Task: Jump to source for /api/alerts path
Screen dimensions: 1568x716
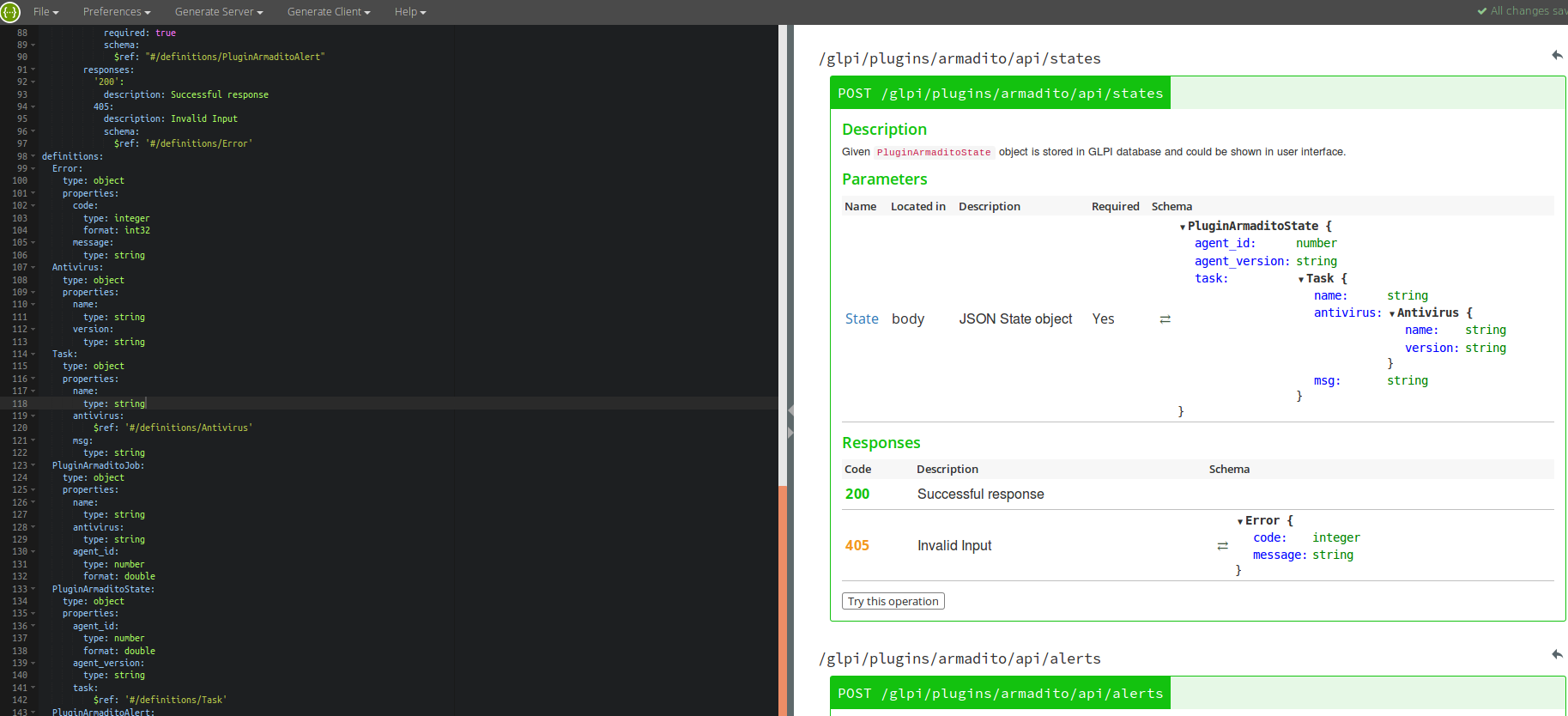Action: pyautogui.click(x=1557, y=654)
